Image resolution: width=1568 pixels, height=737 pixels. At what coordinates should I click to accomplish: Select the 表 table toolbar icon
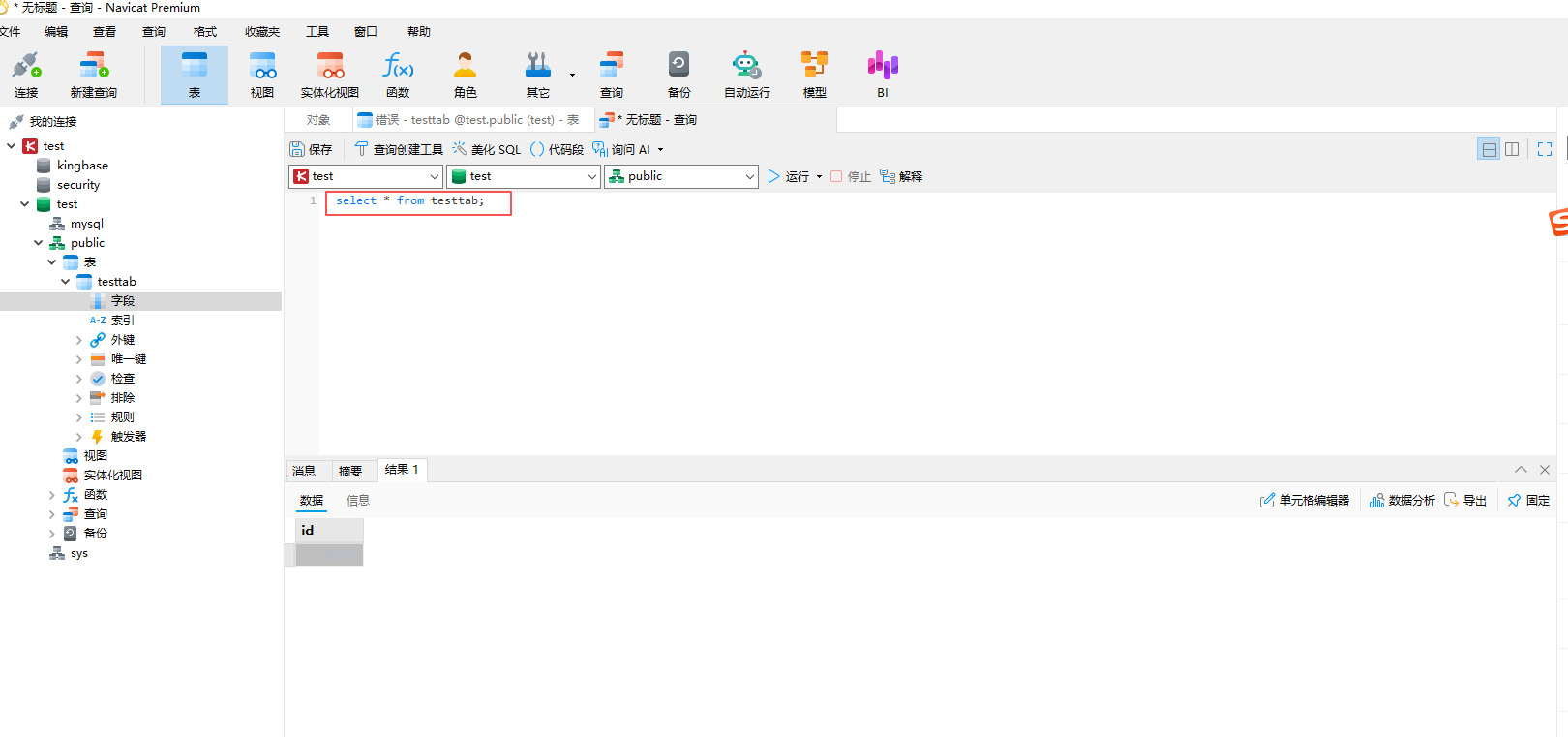pyautogui.click(x=195, y=75)
